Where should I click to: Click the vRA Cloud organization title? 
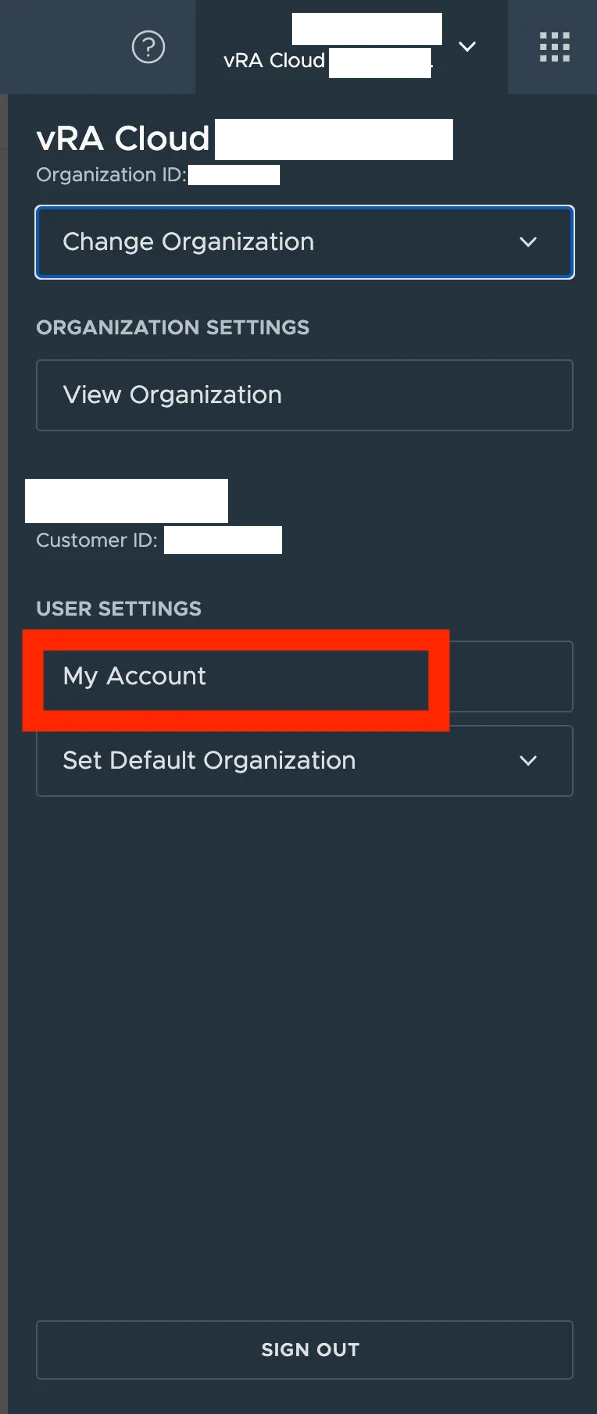point(123,138)
